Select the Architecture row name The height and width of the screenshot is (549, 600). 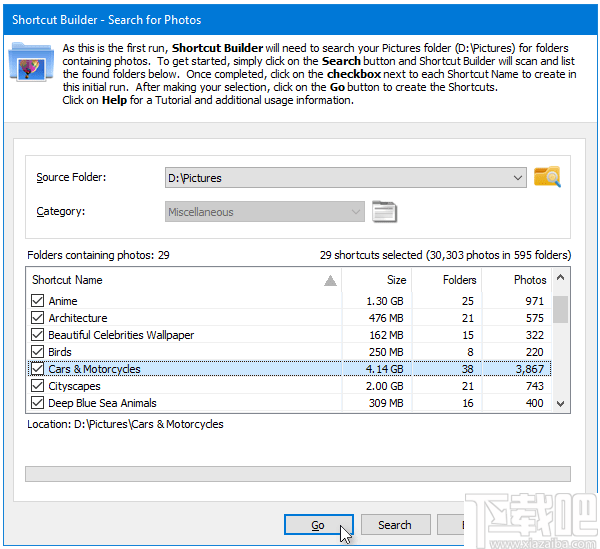pos(78,318)
